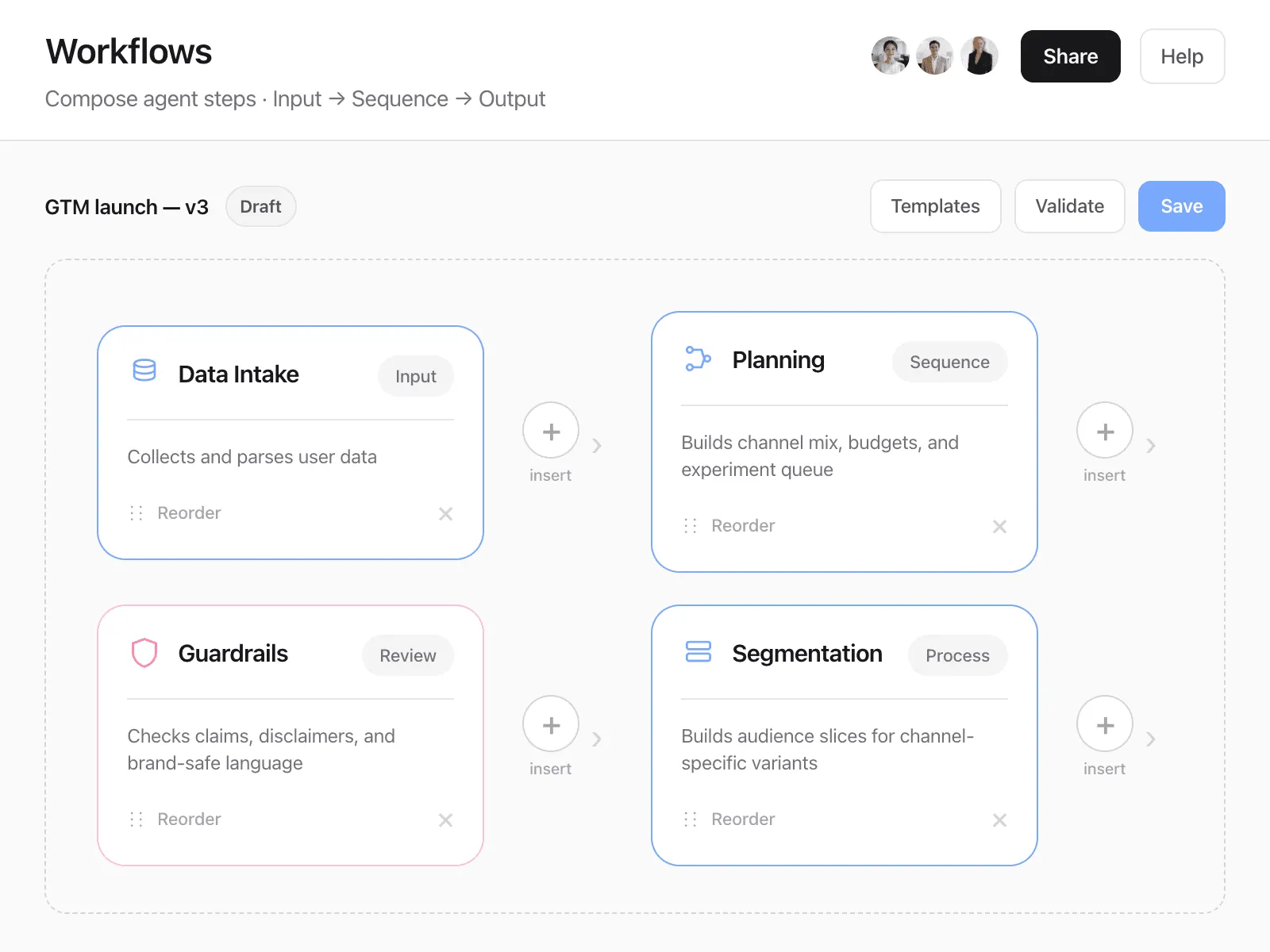Image resolution: width=1270 pixels, height=952 pixels.
Task: Click the 'GTM launch — v3' workflow name
Action: click(x=127, y=207)
